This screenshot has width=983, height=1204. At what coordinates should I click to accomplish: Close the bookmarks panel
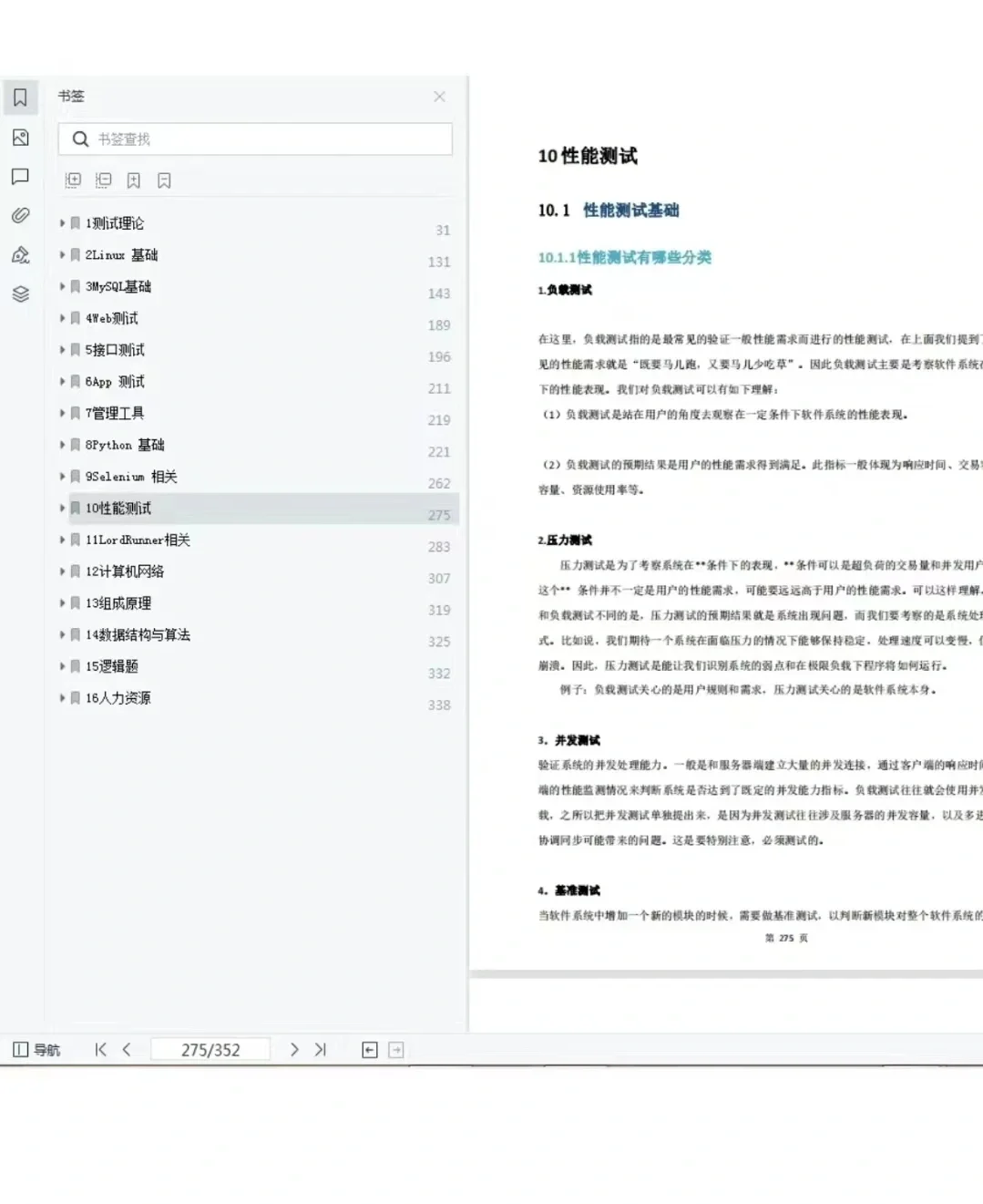(x=439, y=97)
